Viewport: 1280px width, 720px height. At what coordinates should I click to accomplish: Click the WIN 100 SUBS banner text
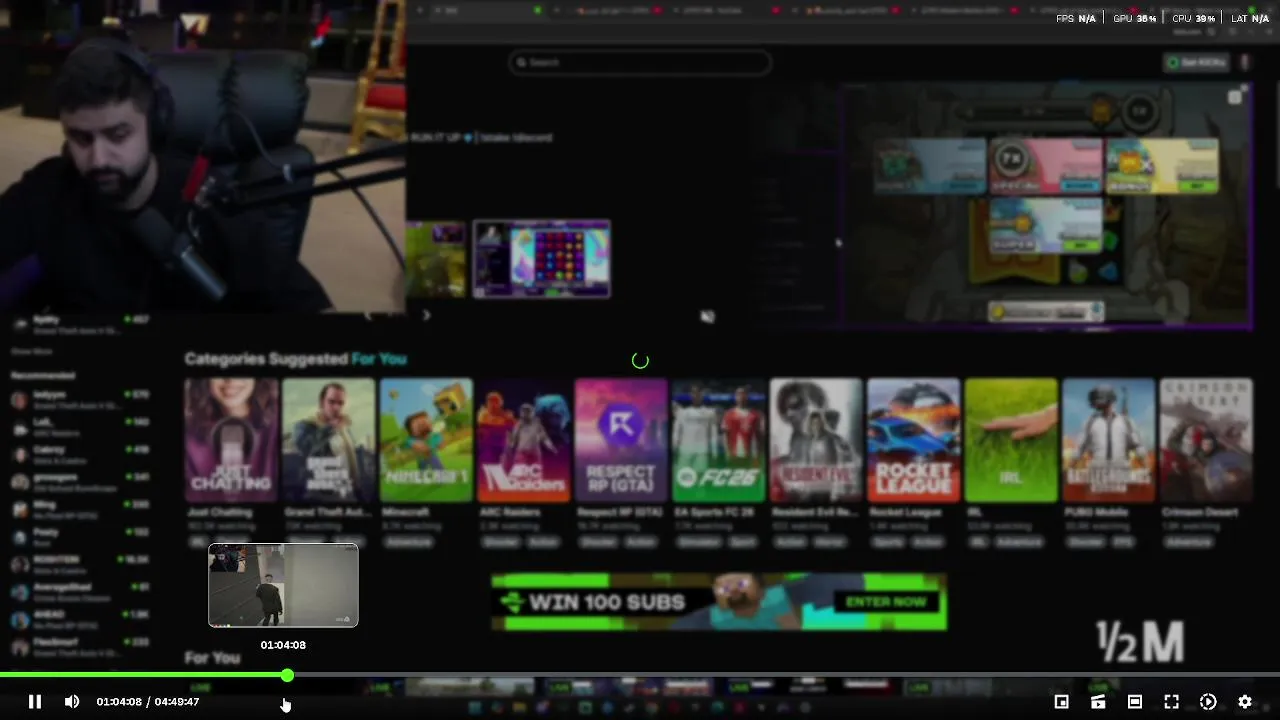(x=606, y=602)
